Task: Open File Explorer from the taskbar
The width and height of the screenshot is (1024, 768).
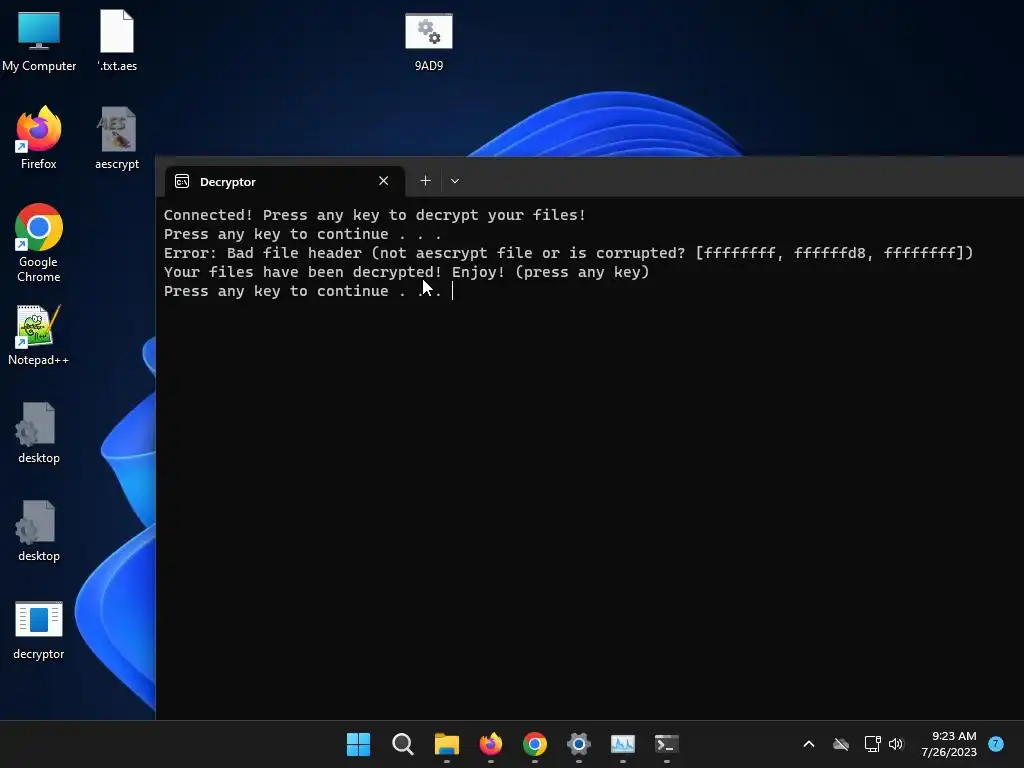Action: [x=447, y=744]
